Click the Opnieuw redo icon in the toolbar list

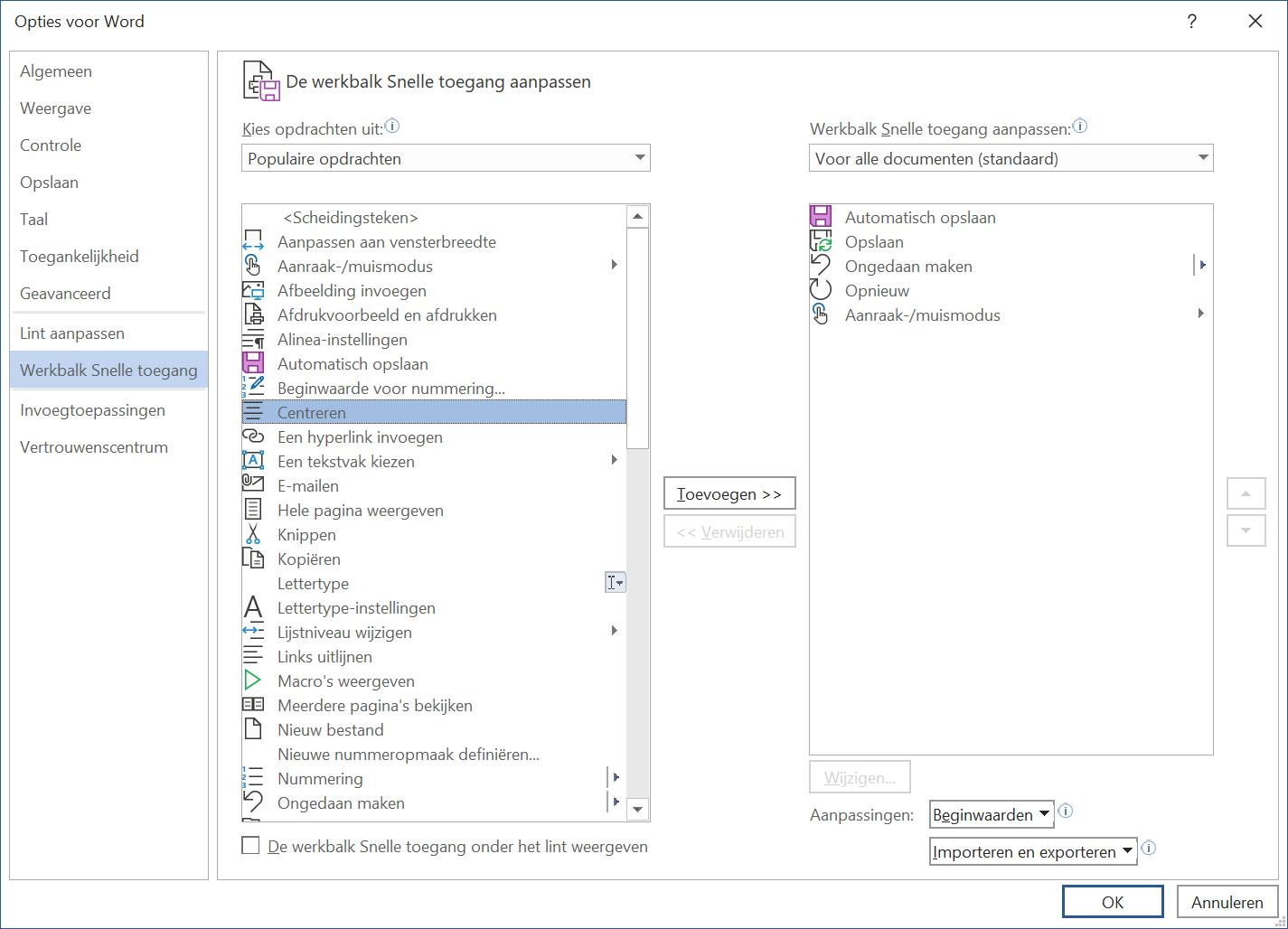821,291
